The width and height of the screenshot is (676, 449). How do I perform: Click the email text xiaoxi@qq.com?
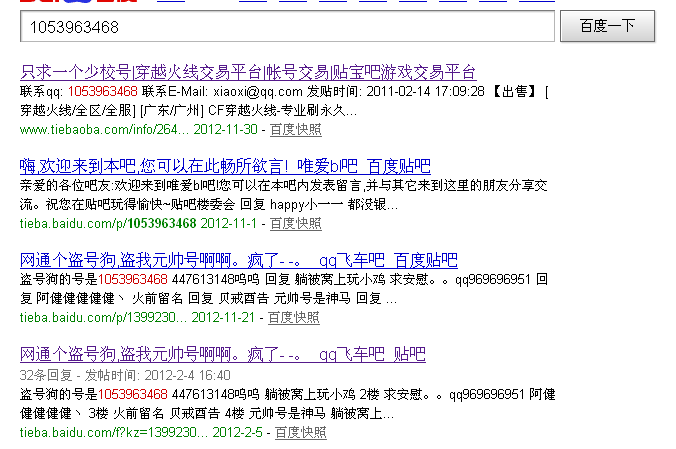click(258, 91)
